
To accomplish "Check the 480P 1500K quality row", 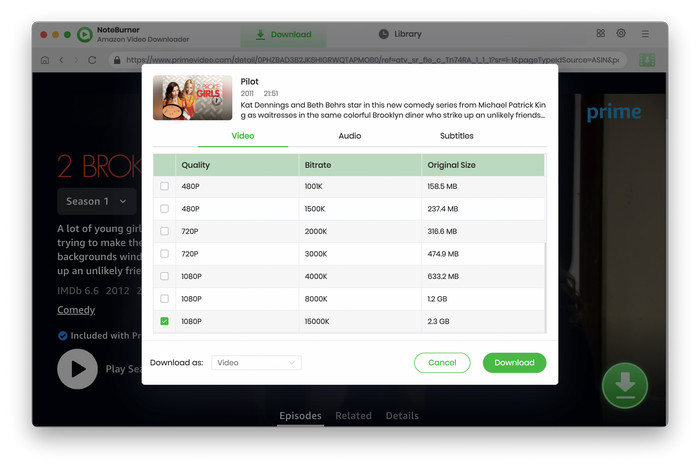I will tap(164, 208).
